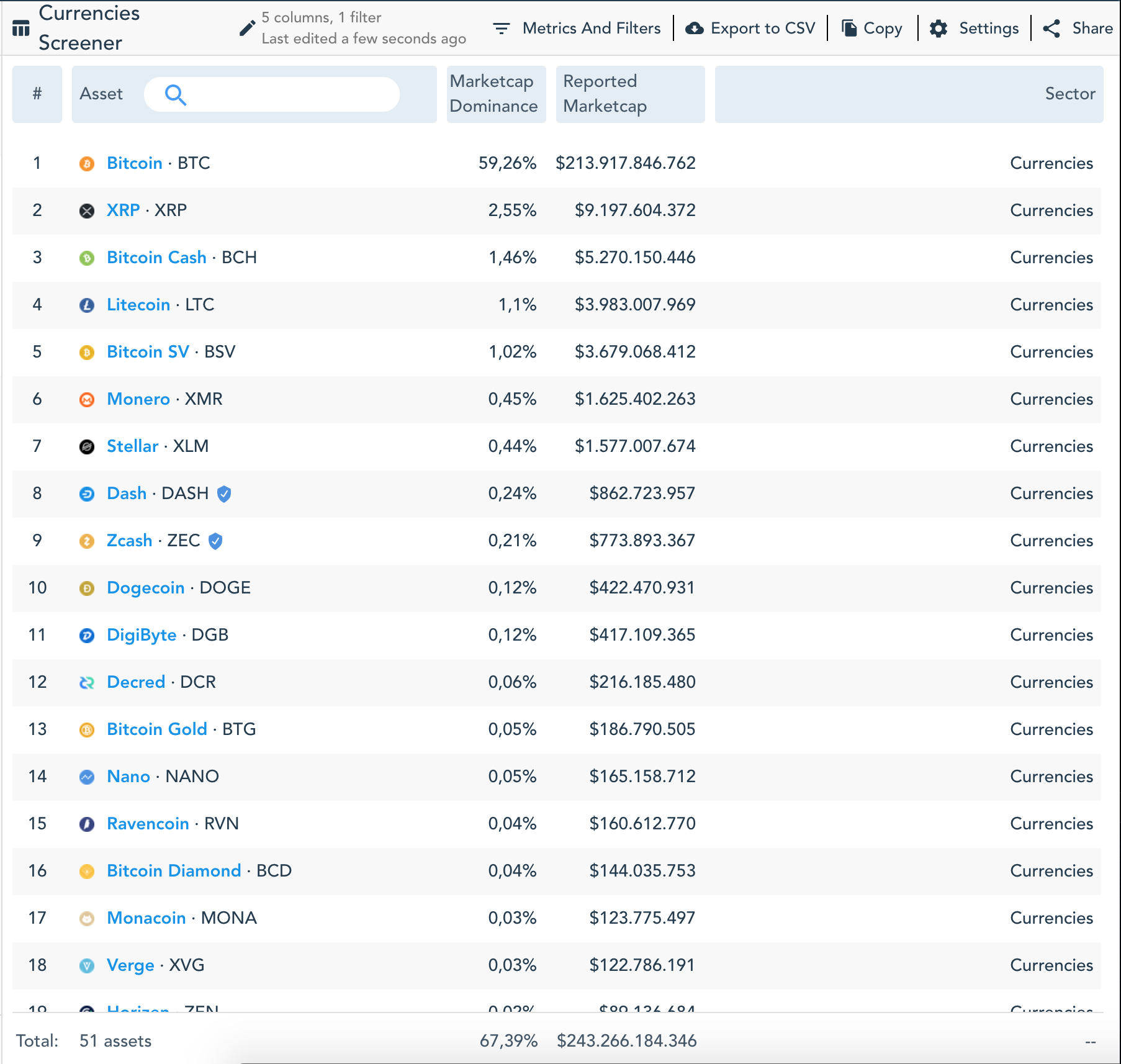Open the Nano asset link

click(x=128, y=777)
